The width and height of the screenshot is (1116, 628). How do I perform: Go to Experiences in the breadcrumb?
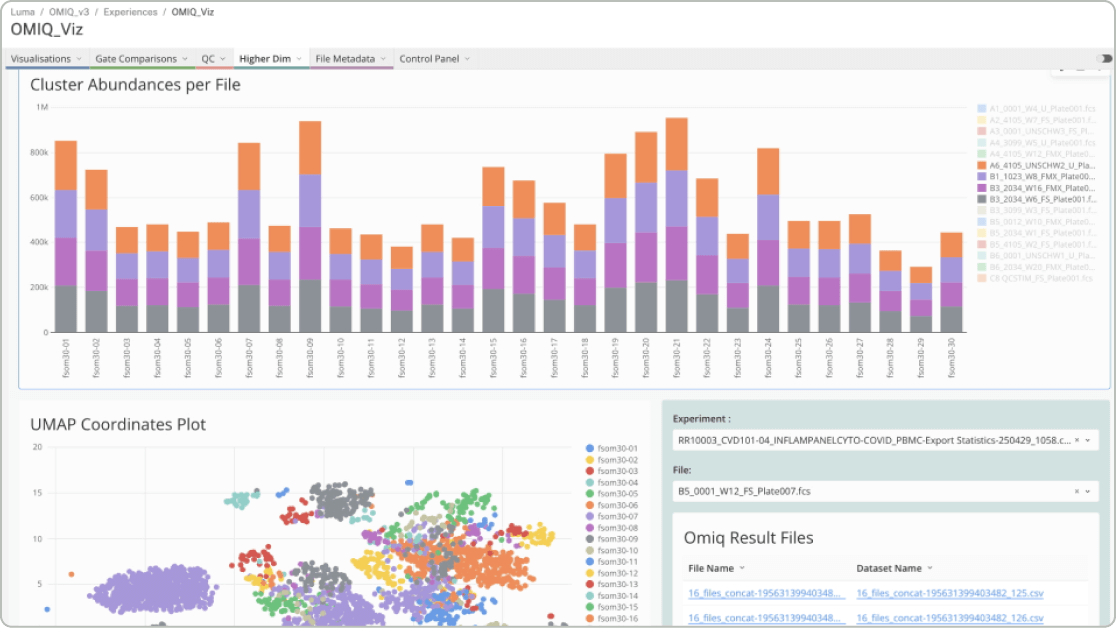[131, 12]
